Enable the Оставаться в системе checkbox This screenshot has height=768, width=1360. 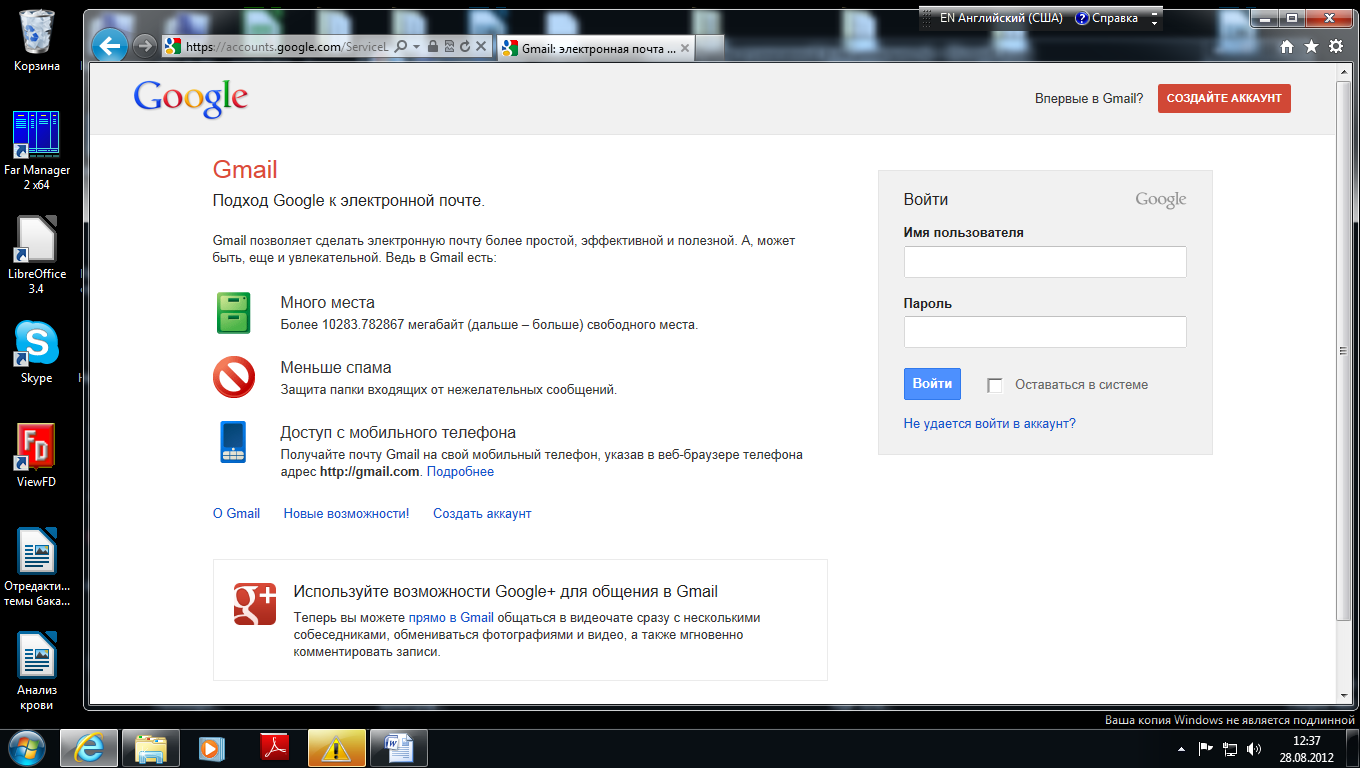[995, 385]
